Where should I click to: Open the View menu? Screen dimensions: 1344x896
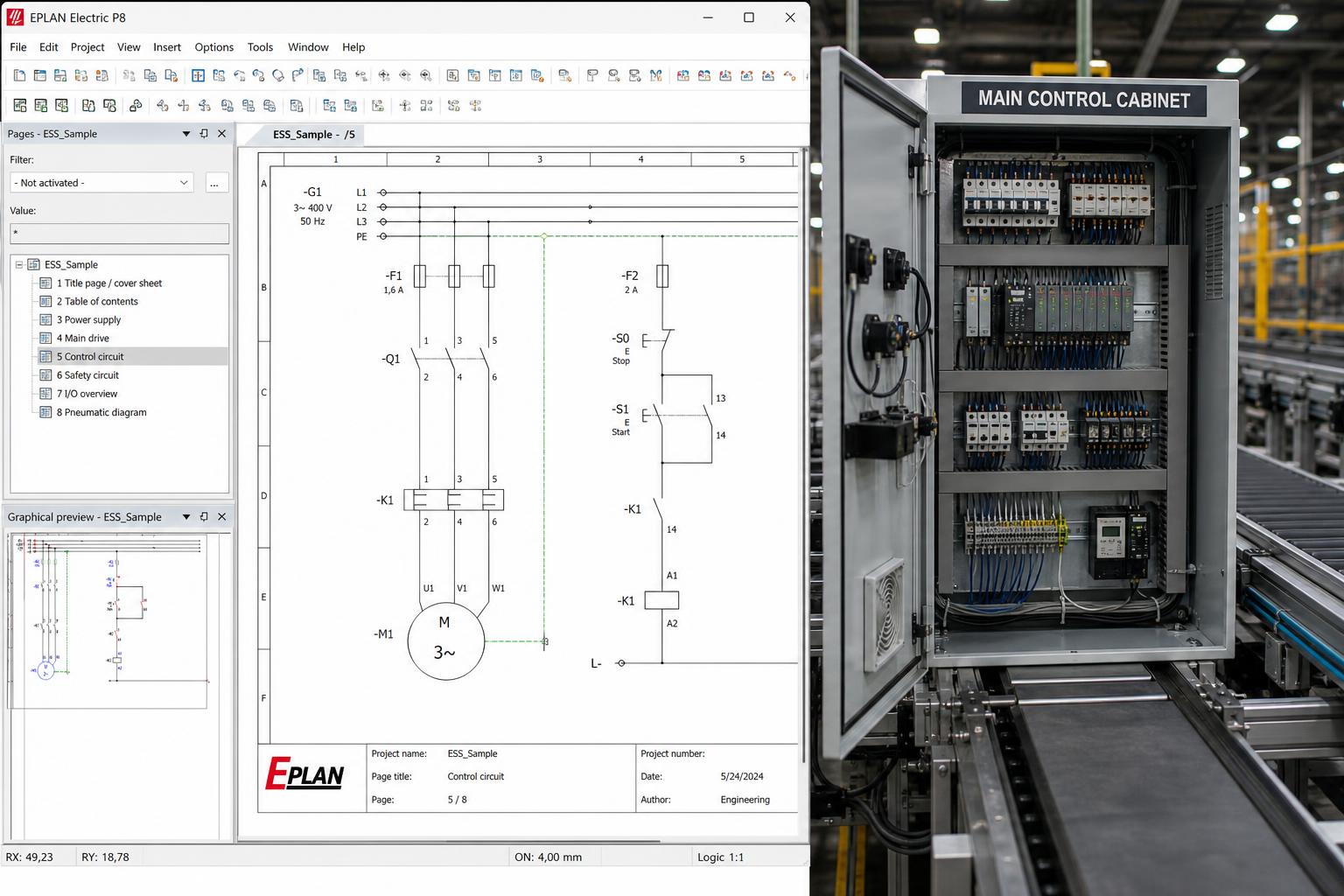click(x=129, y=47)
